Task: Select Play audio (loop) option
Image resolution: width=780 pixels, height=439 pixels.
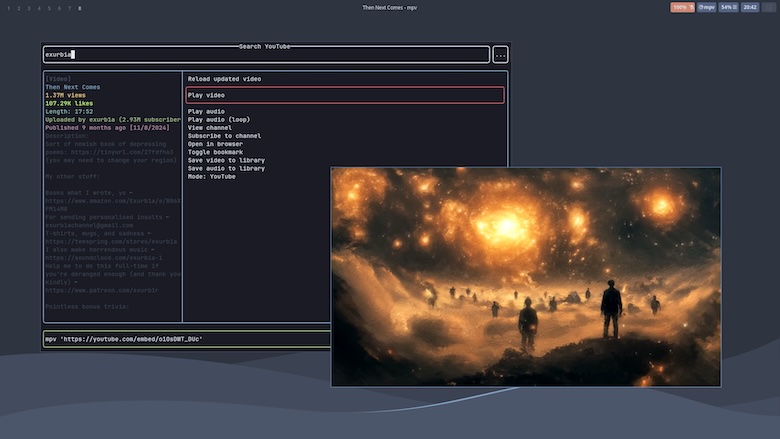Action: [x=218, y=119]
